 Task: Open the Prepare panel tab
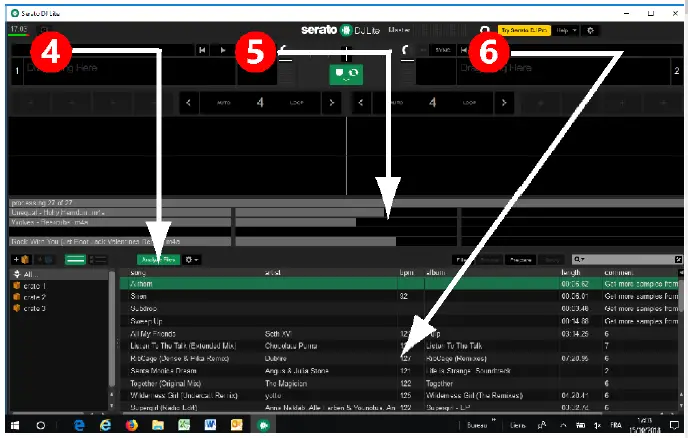pos(520,260)
